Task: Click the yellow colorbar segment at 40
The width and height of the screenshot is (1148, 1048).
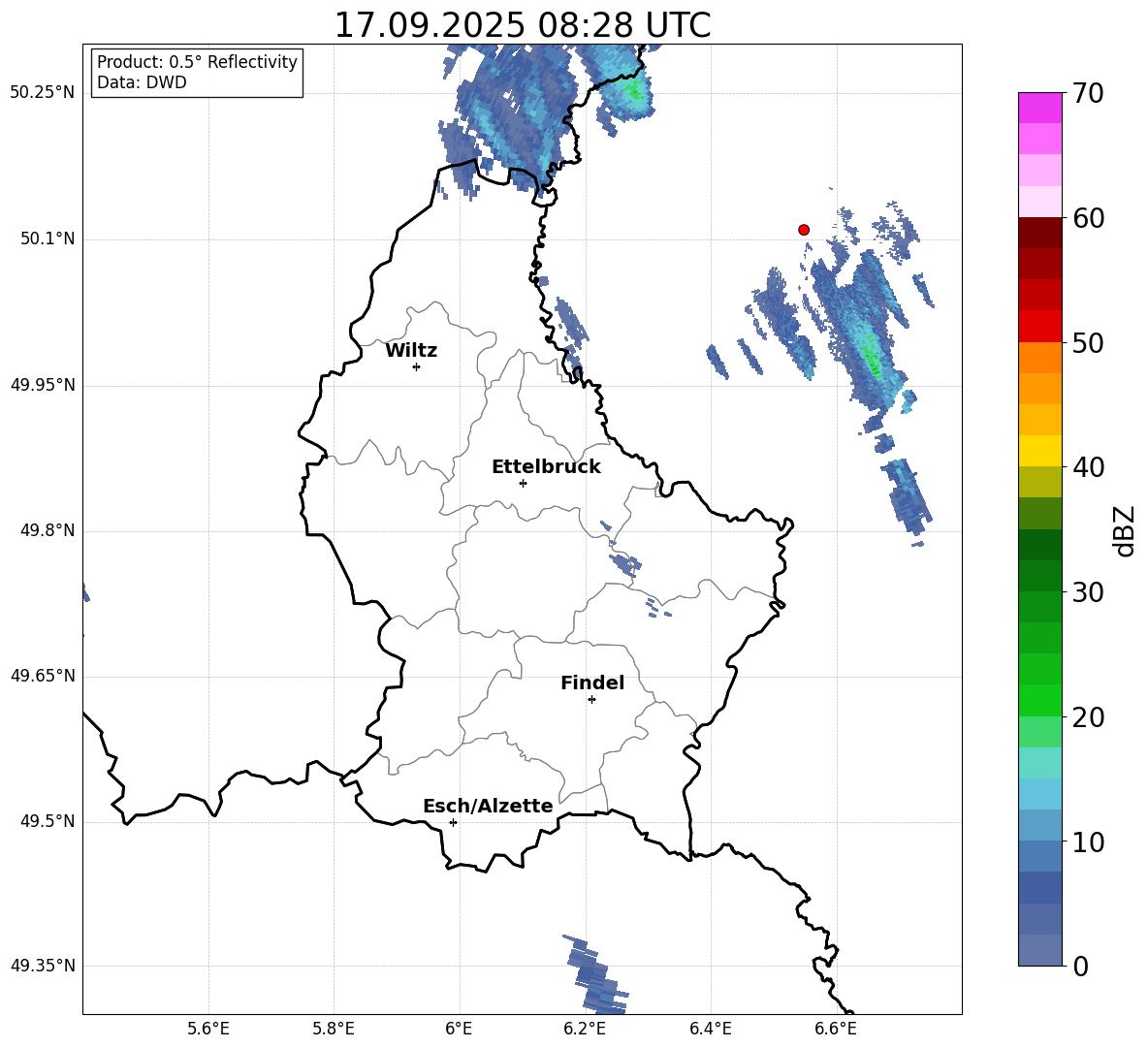Action: pyautogui.click(x=1040, y=451)
